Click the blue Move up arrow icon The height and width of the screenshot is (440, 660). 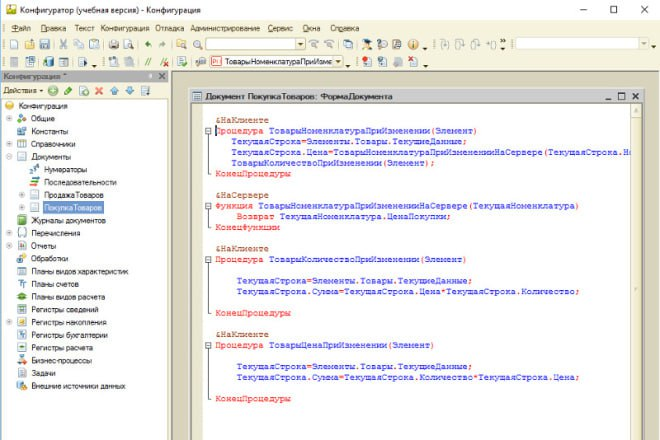(x=114, y=91)
